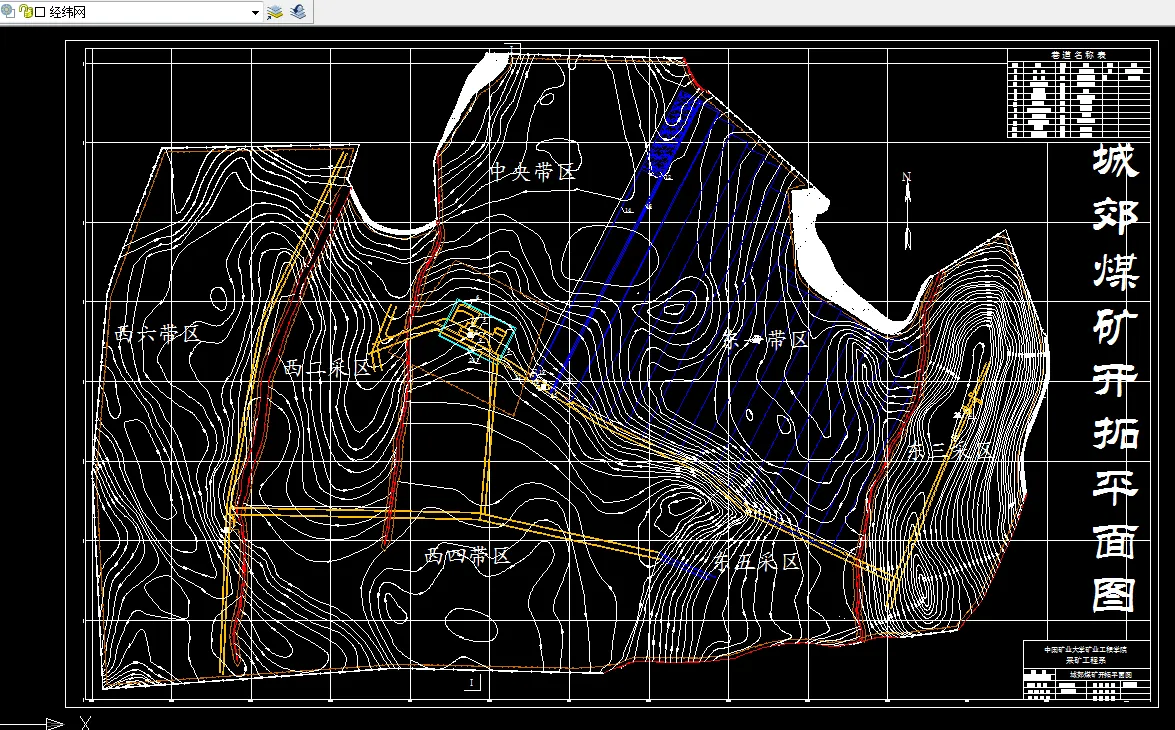Screen dimensions: 1175x730
Task: Select the 东一带区 label in drawing
Action: pos(766,340)
